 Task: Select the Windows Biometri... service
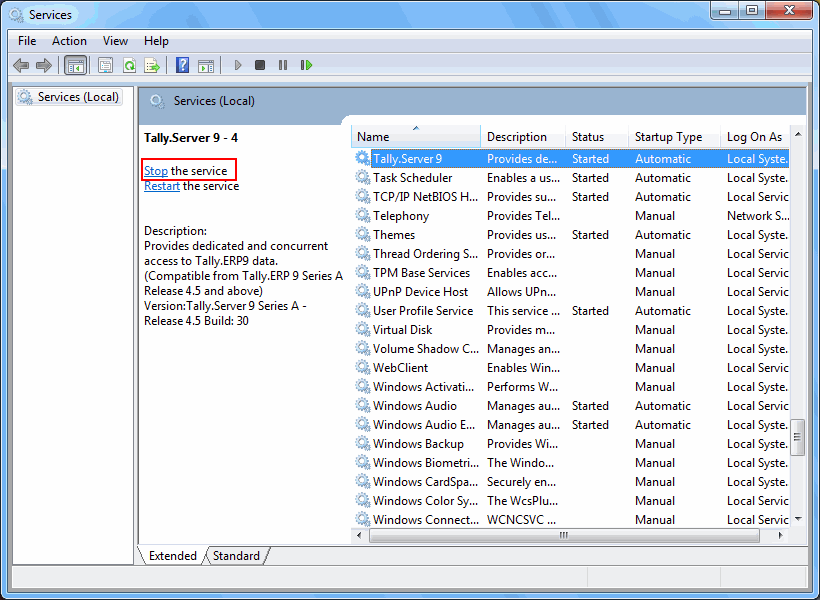pos(426,462)
